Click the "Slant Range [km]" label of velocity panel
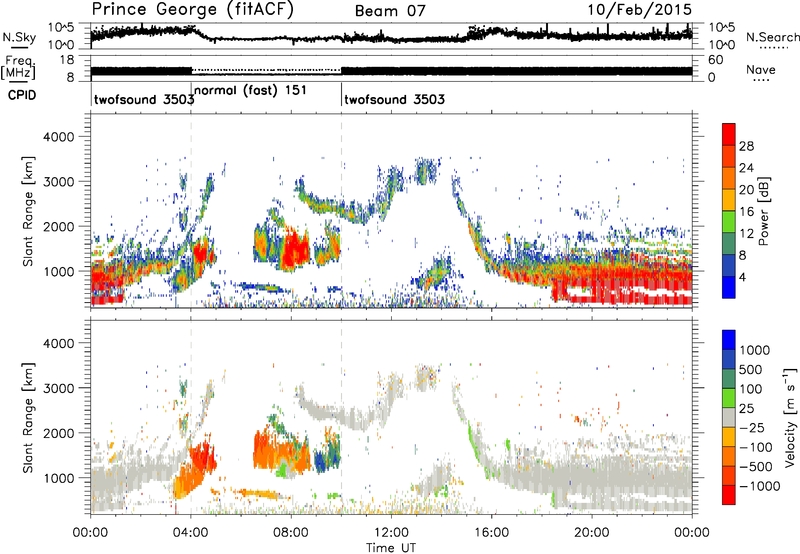 (28, 417)
